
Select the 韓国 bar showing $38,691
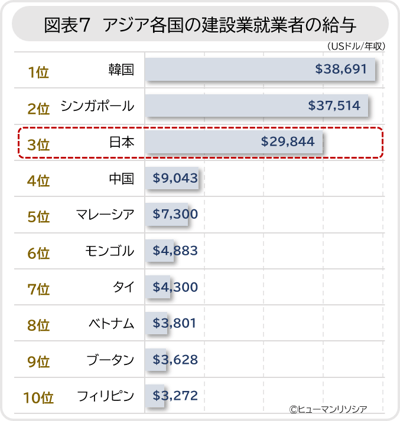260,69
